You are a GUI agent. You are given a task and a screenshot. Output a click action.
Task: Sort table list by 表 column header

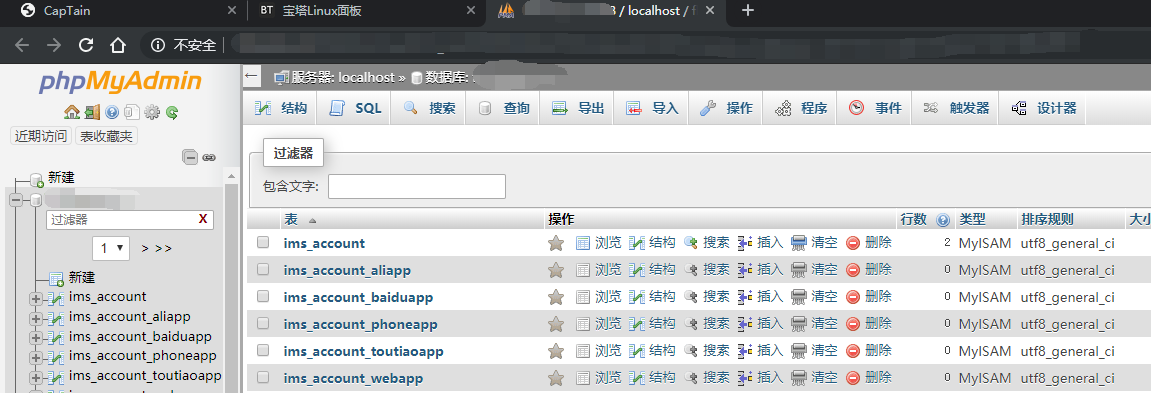tap(290, 220)
